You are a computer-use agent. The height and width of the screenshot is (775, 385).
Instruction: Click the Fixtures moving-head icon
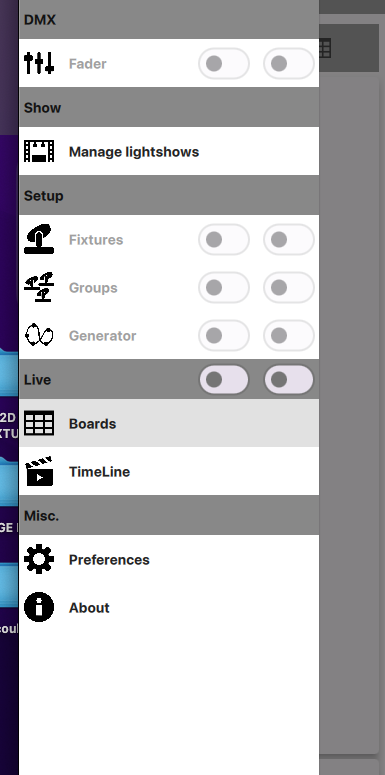pos(39,239)
